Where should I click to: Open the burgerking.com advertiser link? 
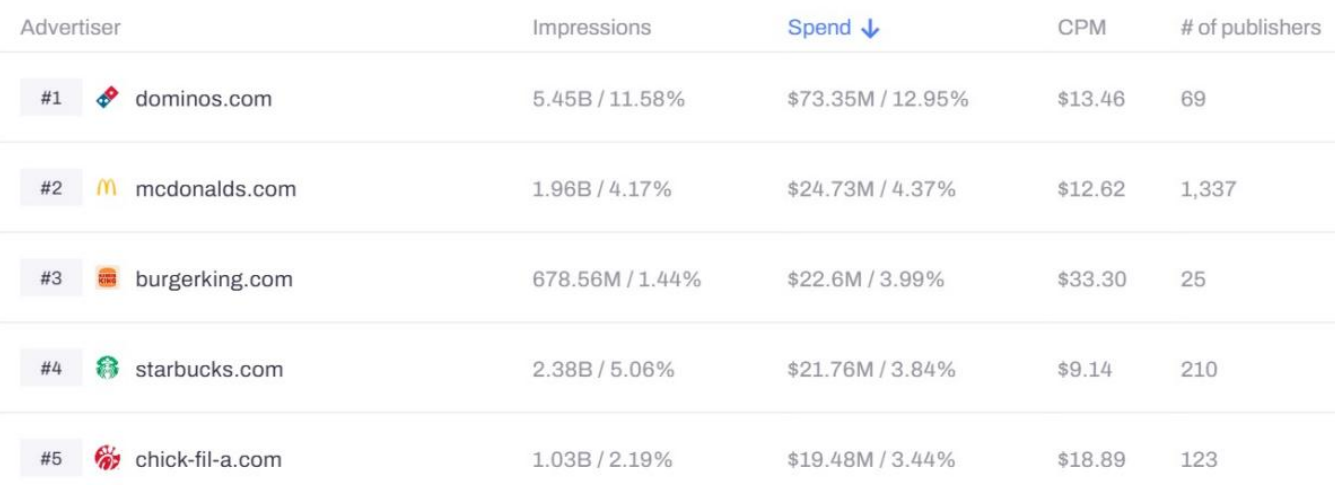tap(214, 279)
